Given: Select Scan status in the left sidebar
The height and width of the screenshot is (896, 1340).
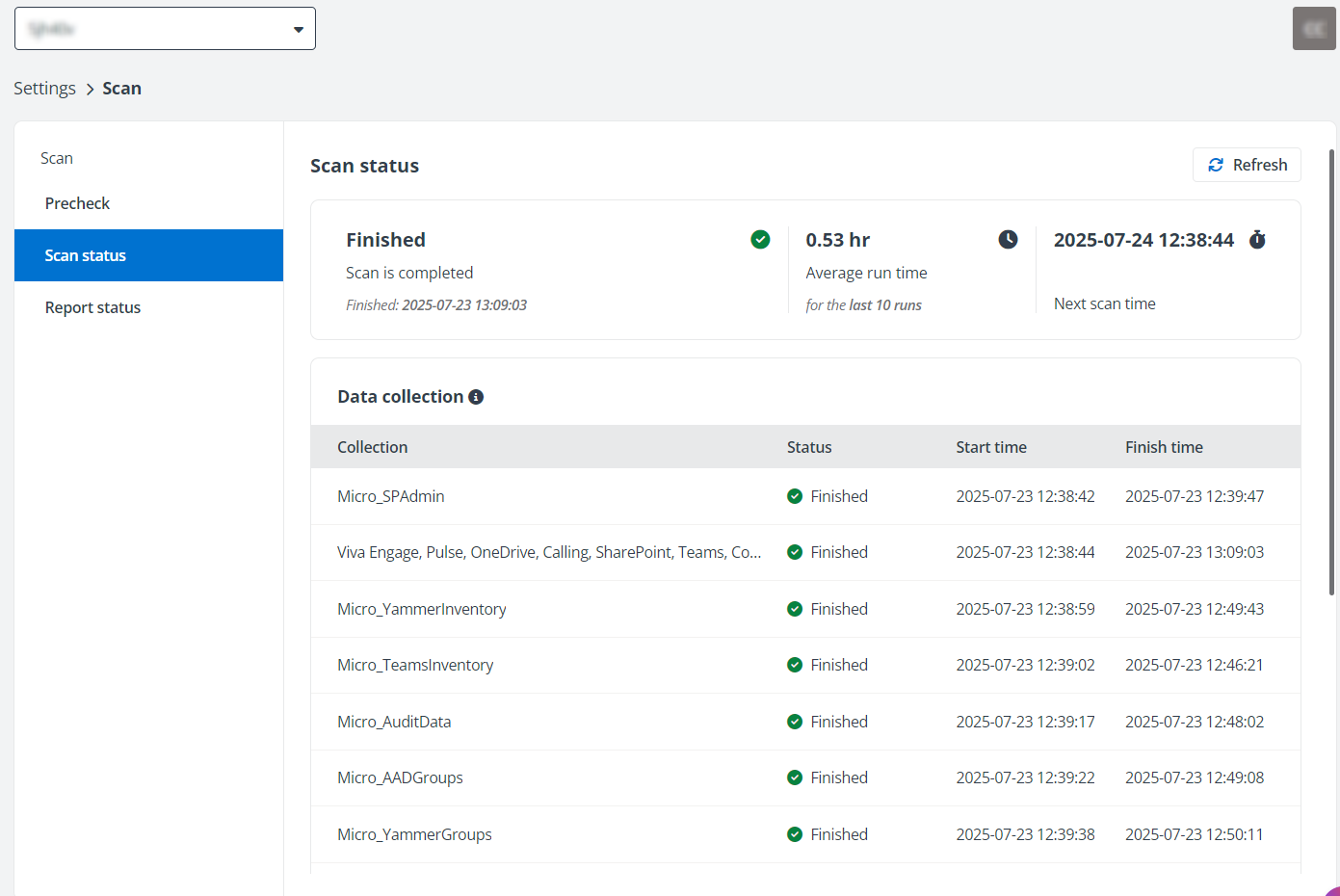Looking at the screenshot, I should click(86, 254).
